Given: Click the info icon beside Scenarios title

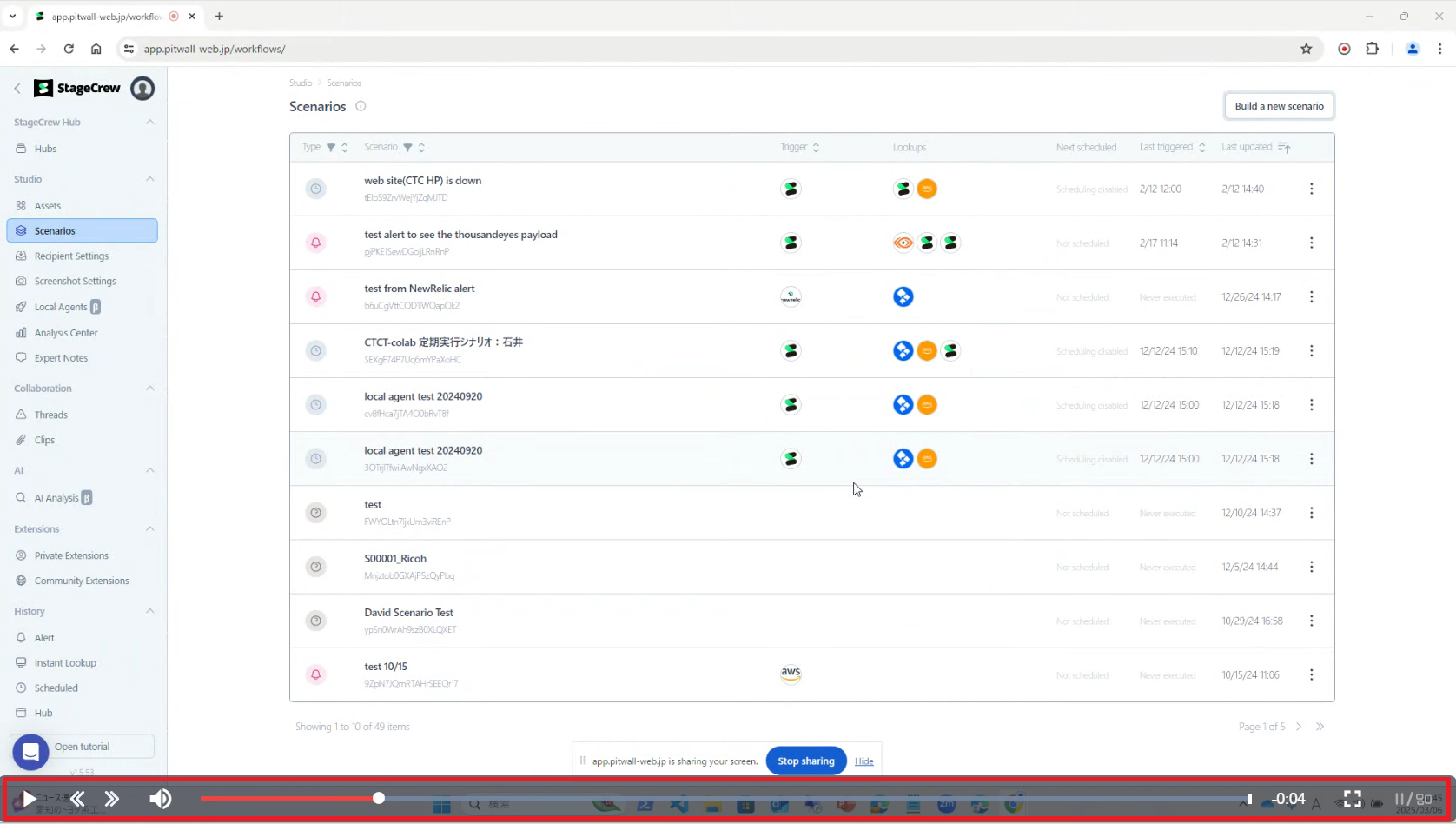Looking at the screenshot, I should [x=361, y=106].
